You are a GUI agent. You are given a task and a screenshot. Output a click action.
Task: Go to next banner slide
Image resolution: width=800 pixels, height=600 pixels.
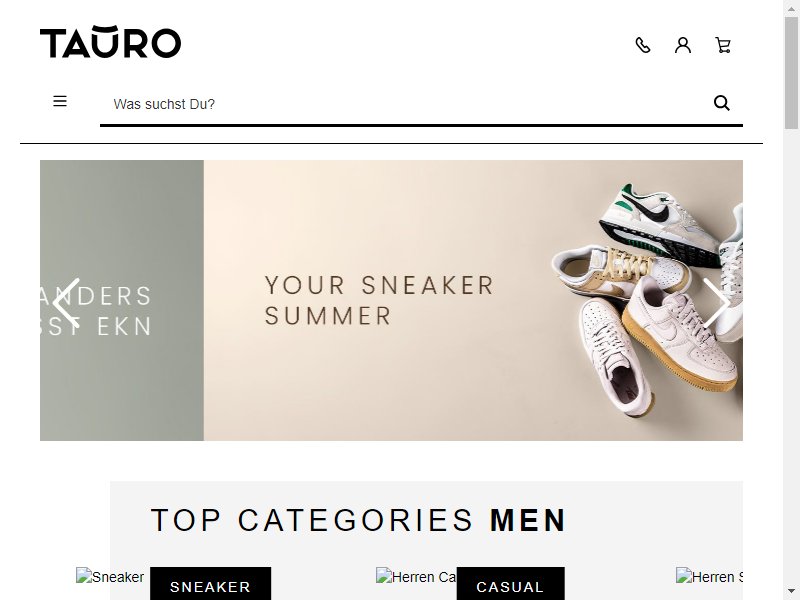716,303
